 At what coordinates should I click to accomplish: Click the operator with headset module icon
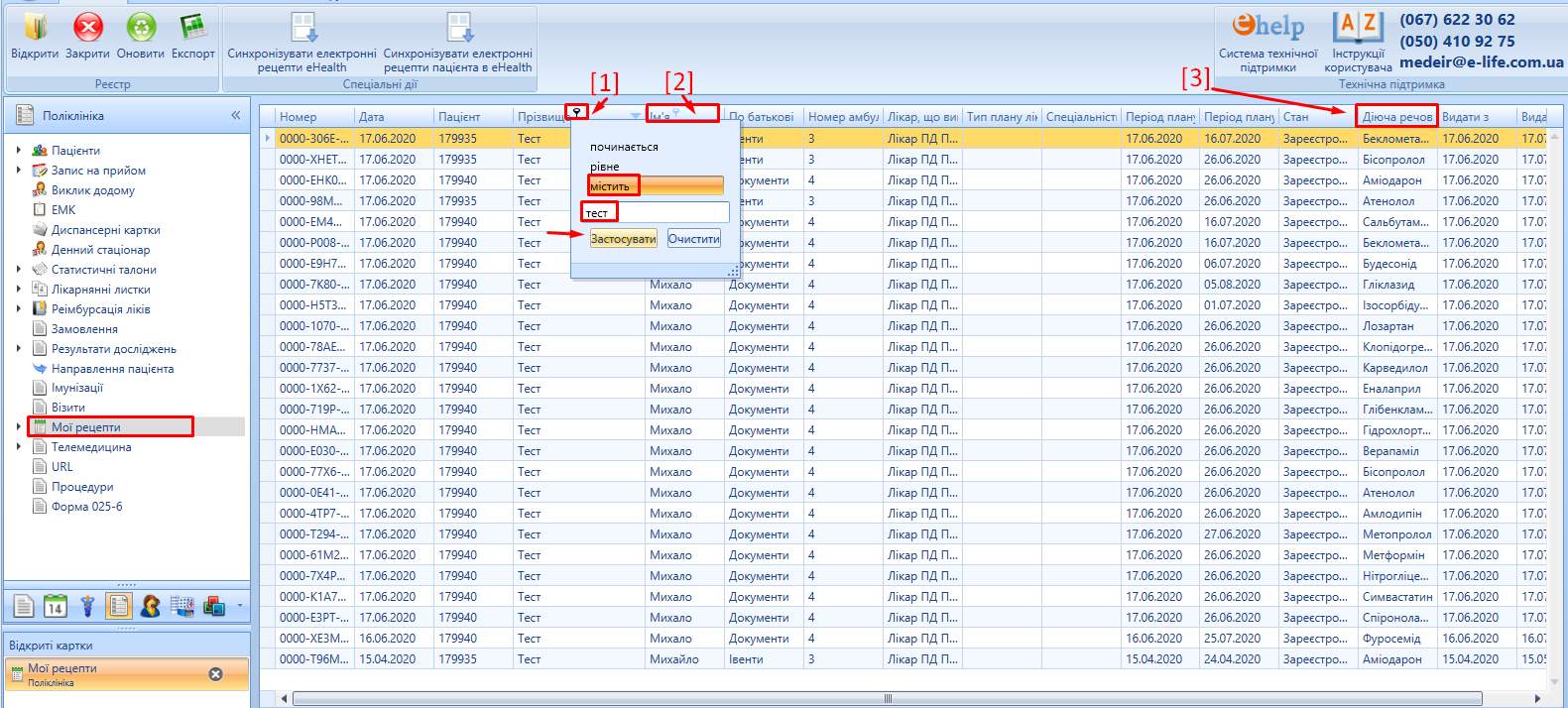pyautogui.click(x=151, y=605)
